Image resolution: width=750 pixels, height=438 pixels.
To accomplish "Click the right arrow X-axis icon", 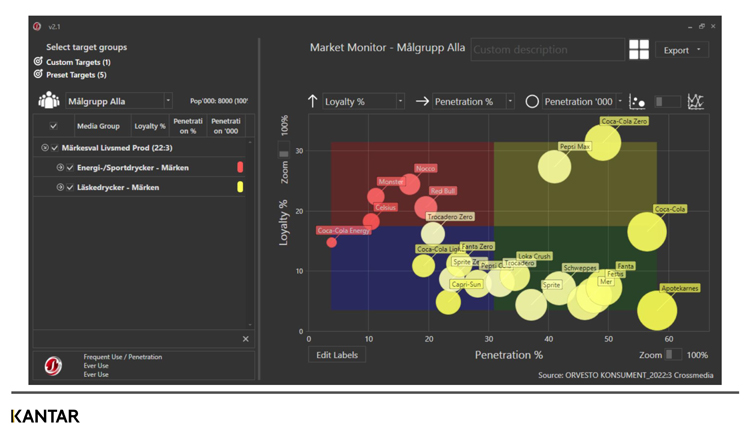I will pos(422,101).
